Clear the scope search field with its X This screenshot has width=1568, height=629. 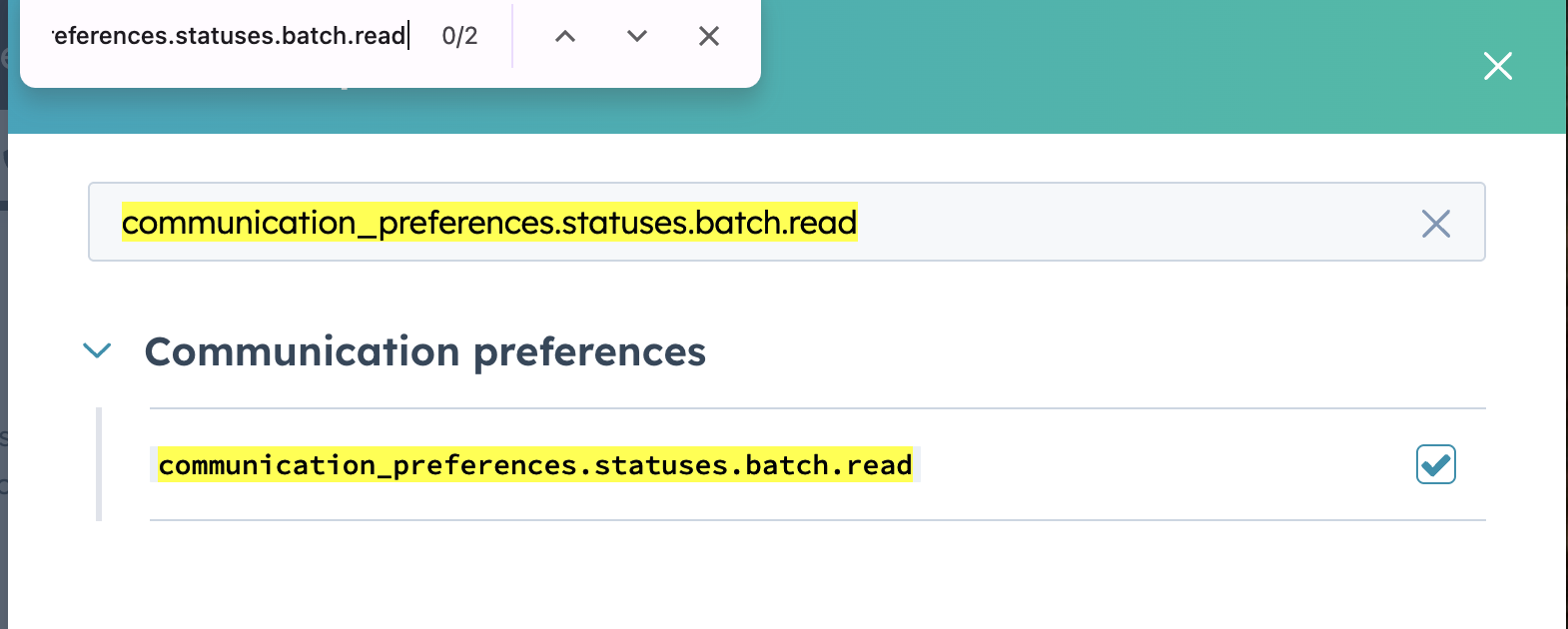pyautogui.click(x=1435, y=224)
